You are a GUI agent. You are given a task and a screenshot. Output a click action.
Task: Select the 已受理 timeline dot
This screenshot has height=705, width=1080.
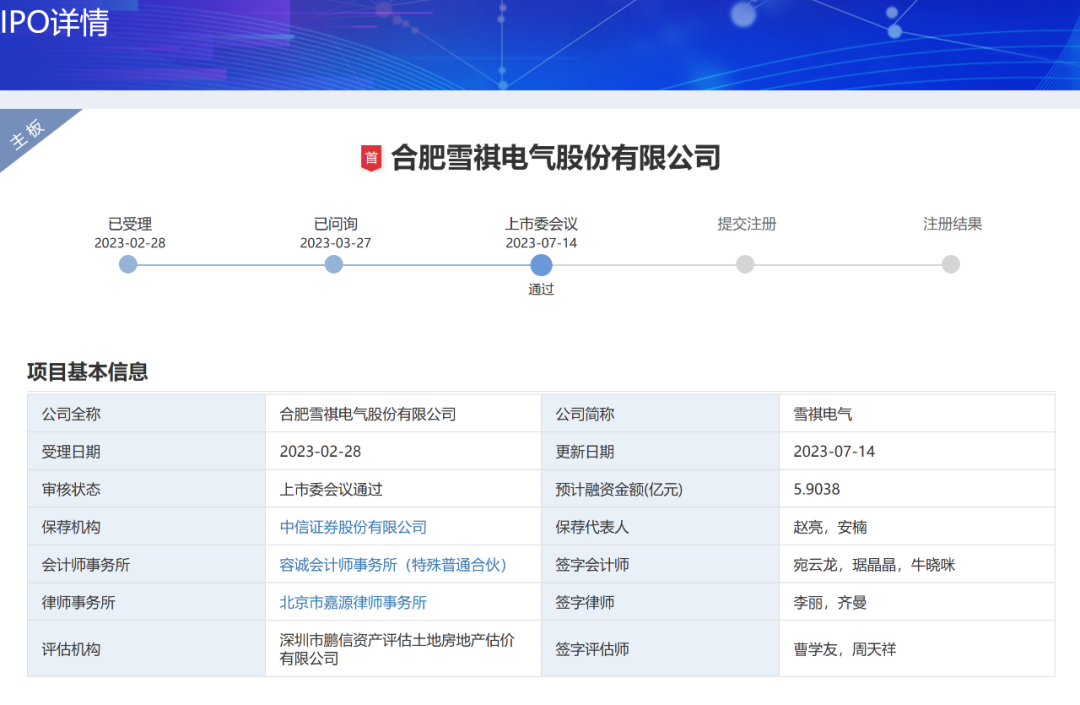click(x=128, y=264)
